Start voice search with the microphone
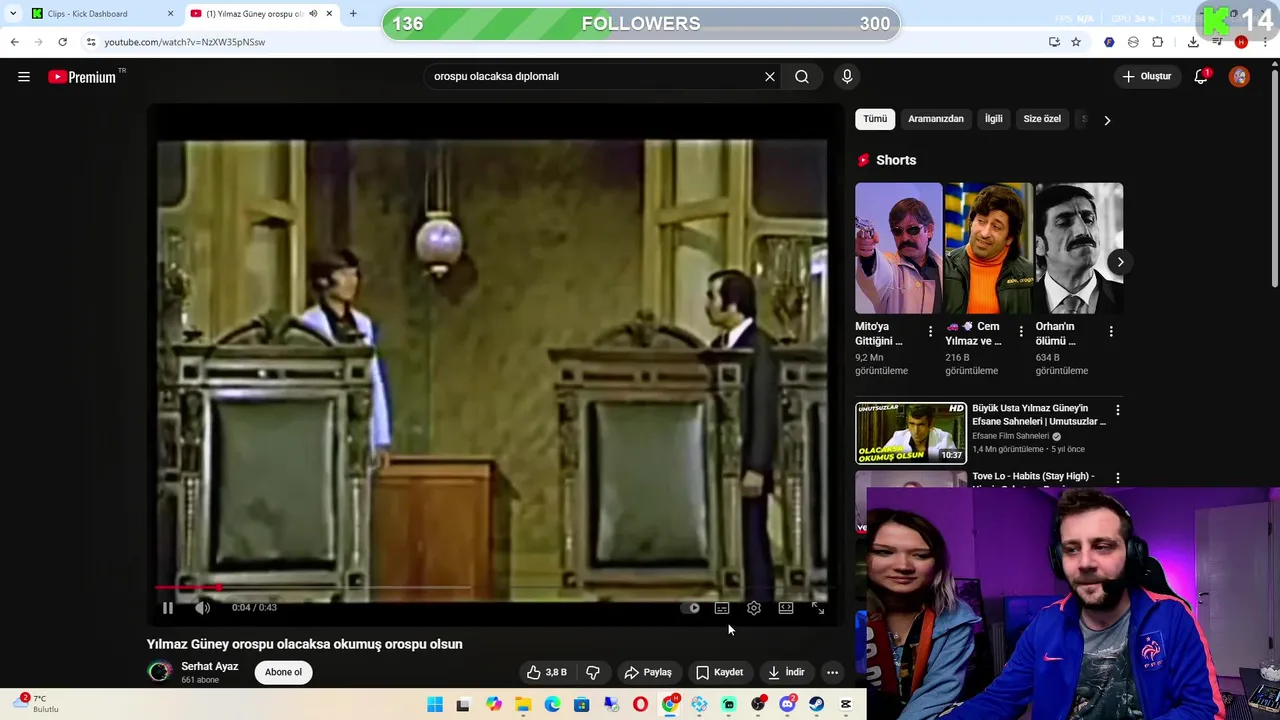 click(847, 77)
